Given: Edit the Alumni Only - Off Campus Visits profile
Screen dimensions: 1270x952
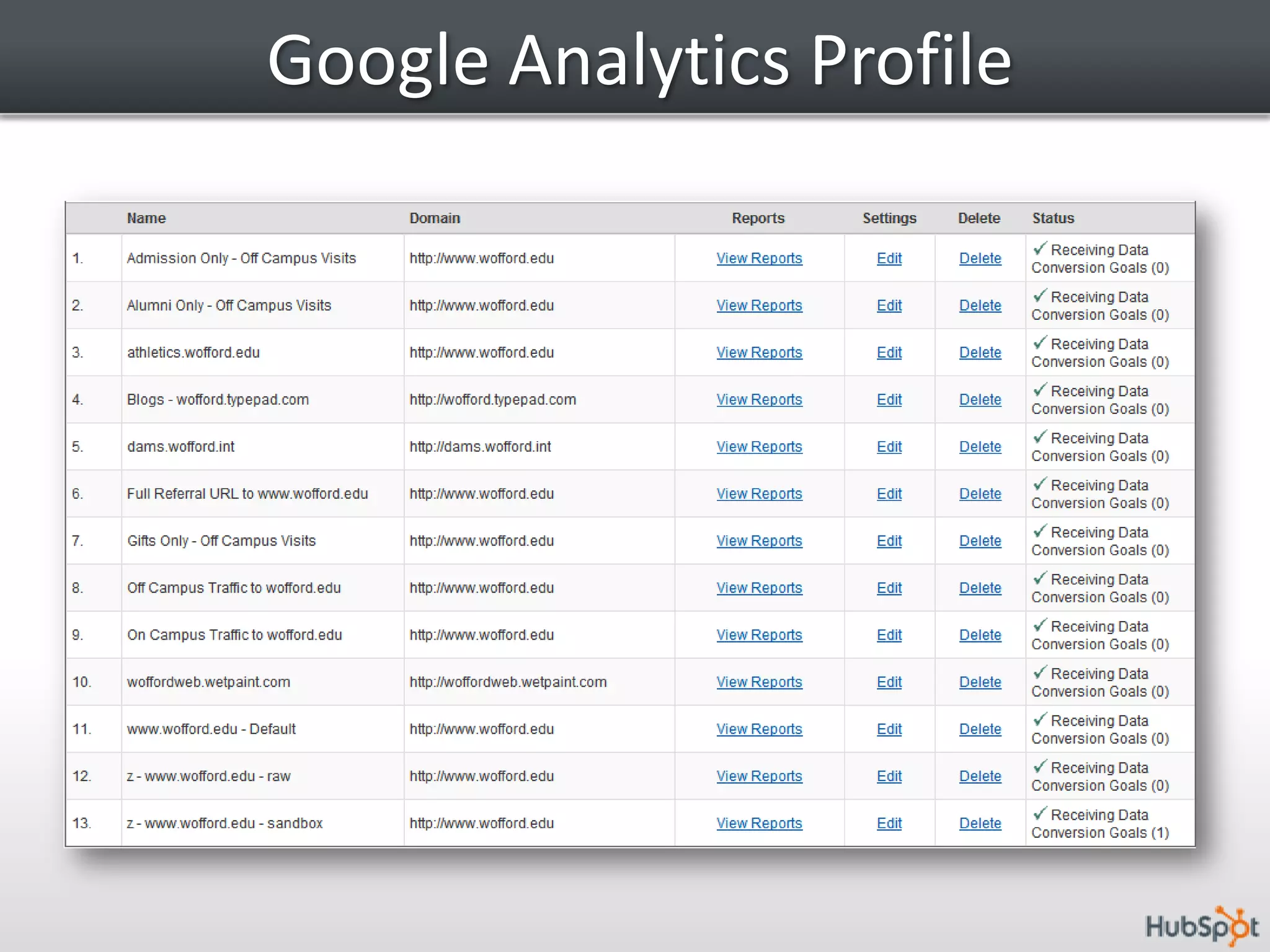Looking at the screenshot, I should [889, 306].
